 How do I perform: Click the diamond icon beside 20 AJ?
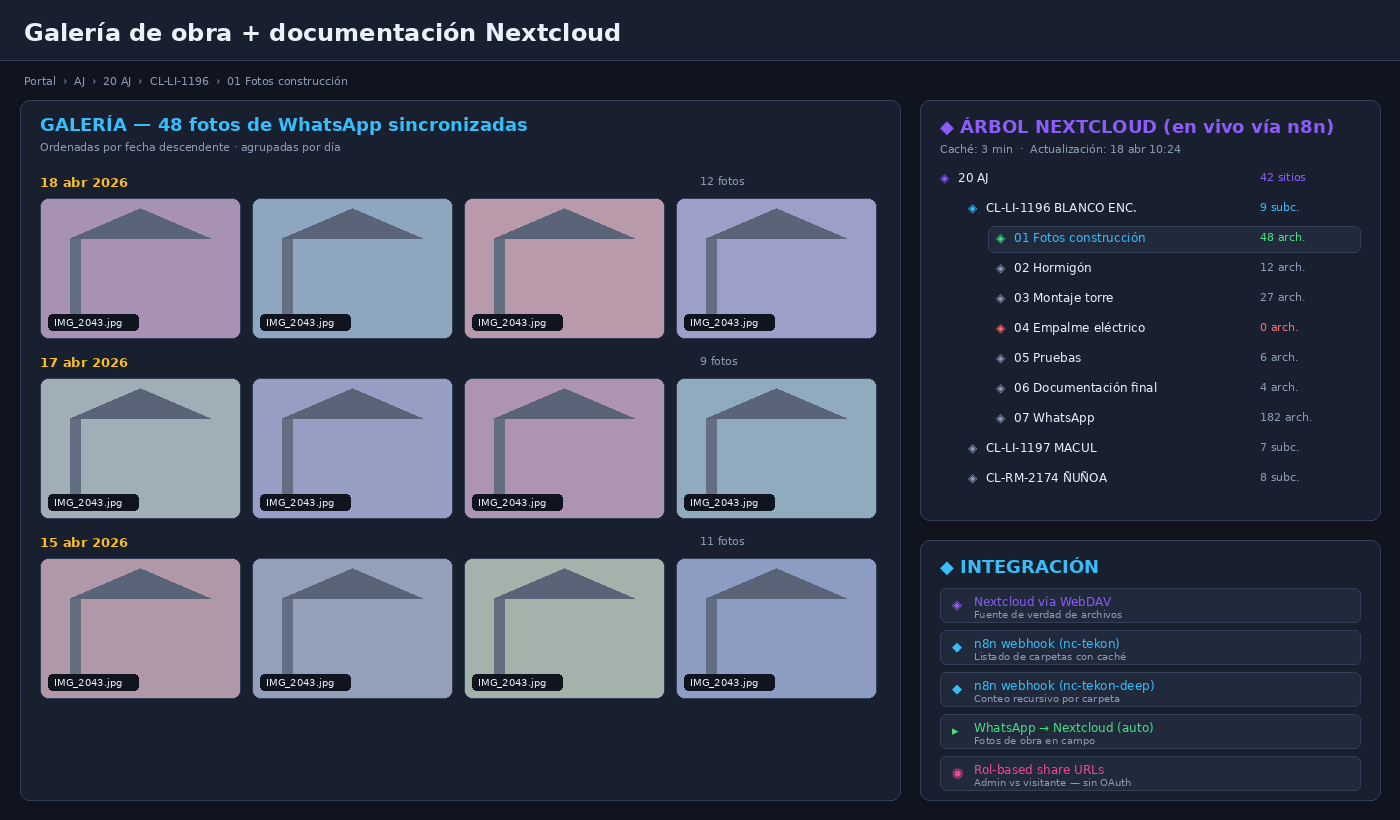point(944,178)
